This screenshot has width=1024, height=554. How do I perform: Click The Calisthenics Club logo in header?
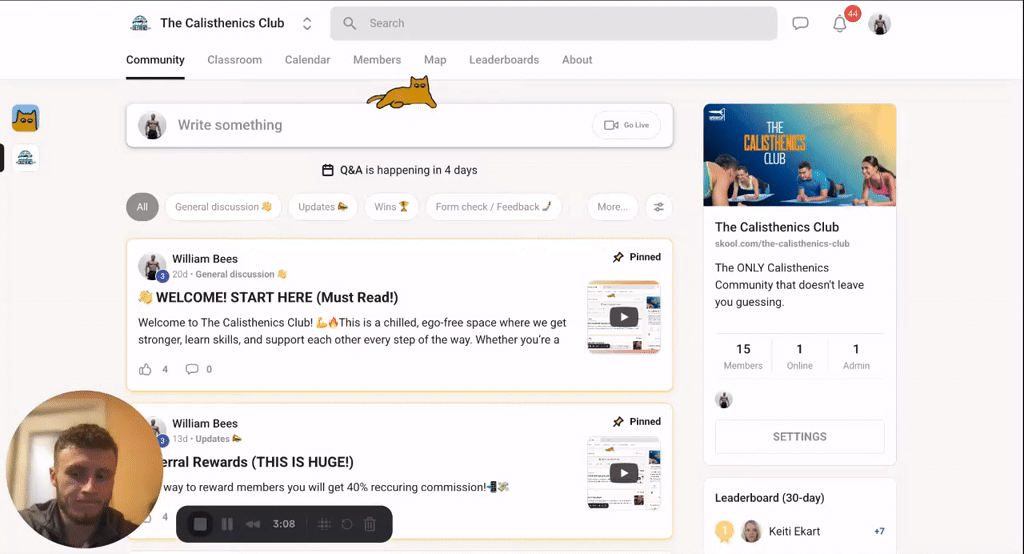click(140, 24)
